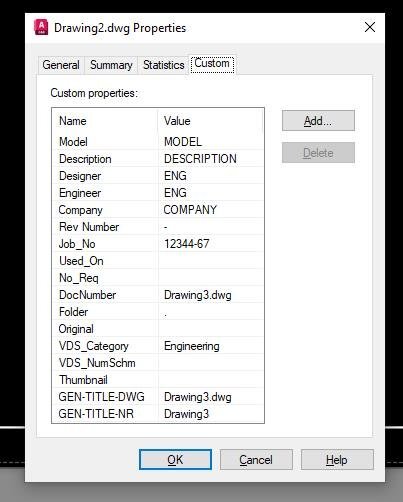
Task: Confirm with the OK button
Action: (175, 460)
